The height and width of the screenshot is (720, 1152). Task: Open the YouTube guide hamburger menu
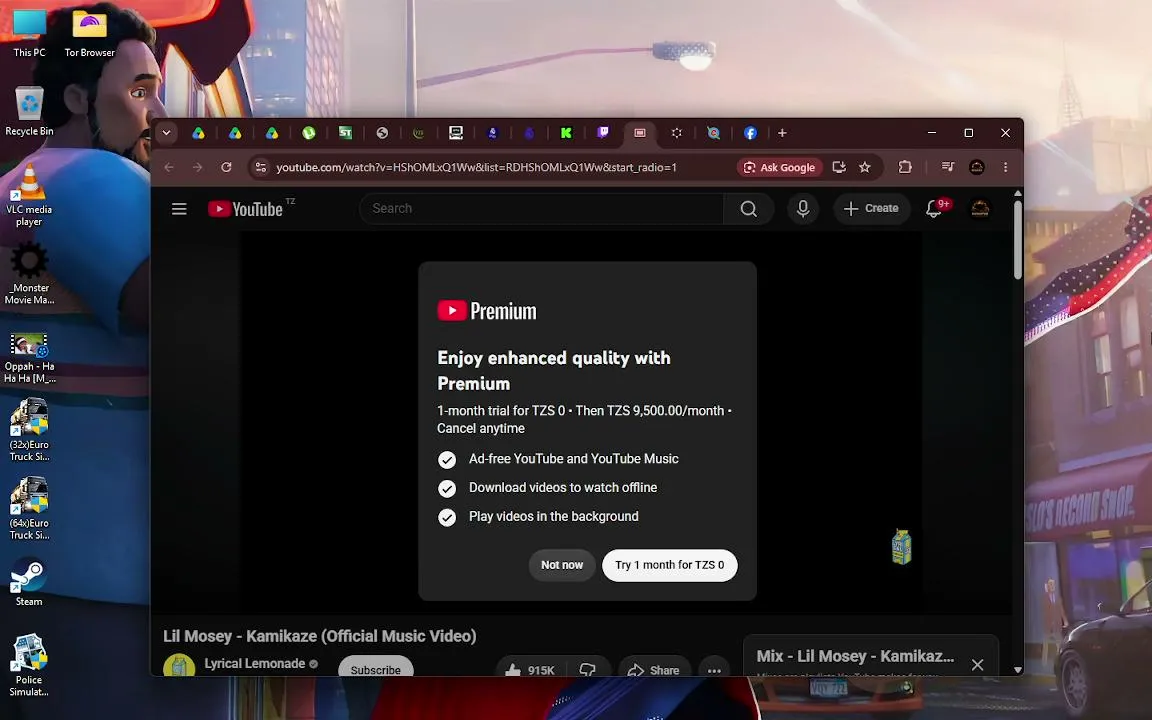tap(179, 209)
